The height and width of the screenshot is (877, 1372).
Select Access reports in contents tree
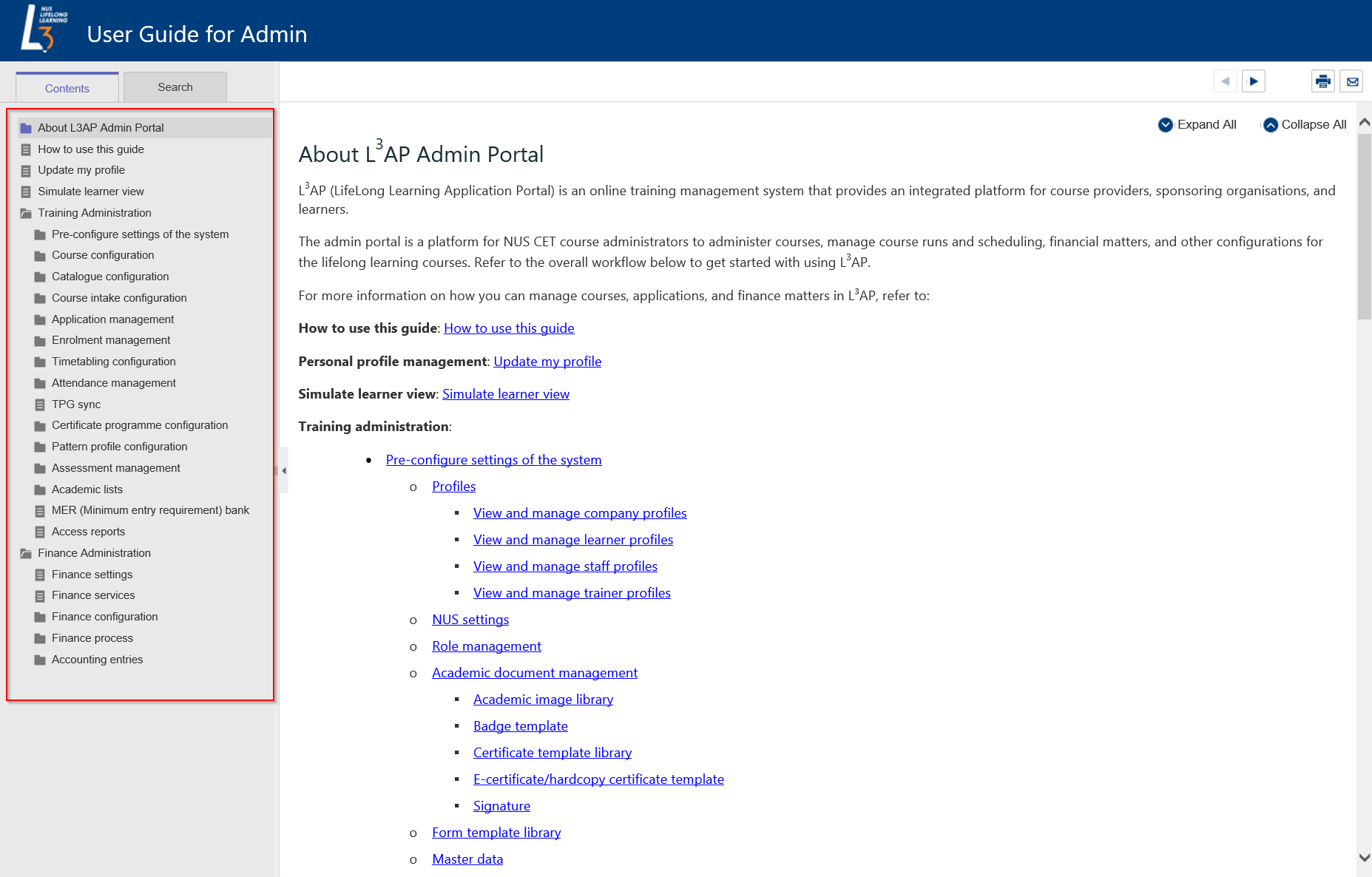click(x=88, y=532)
